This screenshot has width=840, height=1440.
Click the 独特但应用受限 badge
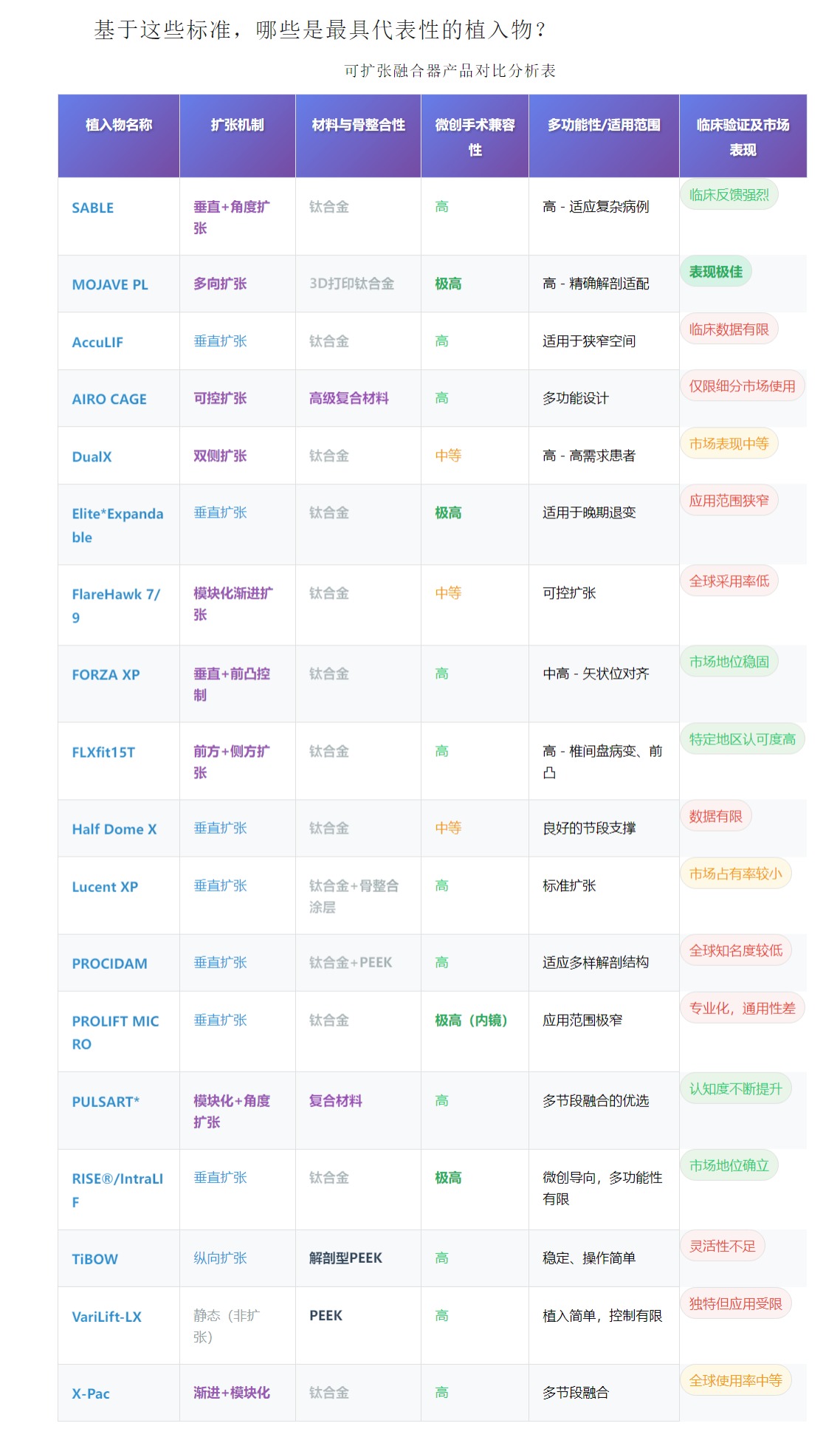[x=735, y=1304]
